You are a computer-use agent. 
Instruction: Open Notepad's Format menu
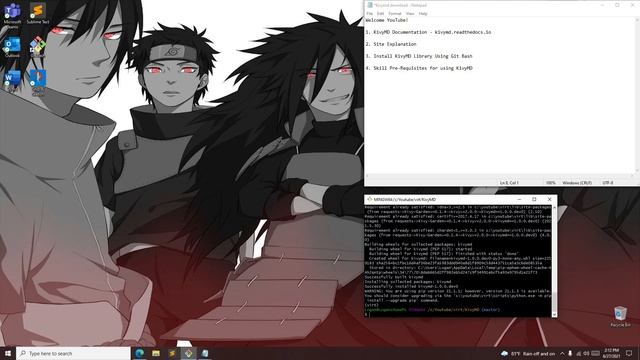395,13
